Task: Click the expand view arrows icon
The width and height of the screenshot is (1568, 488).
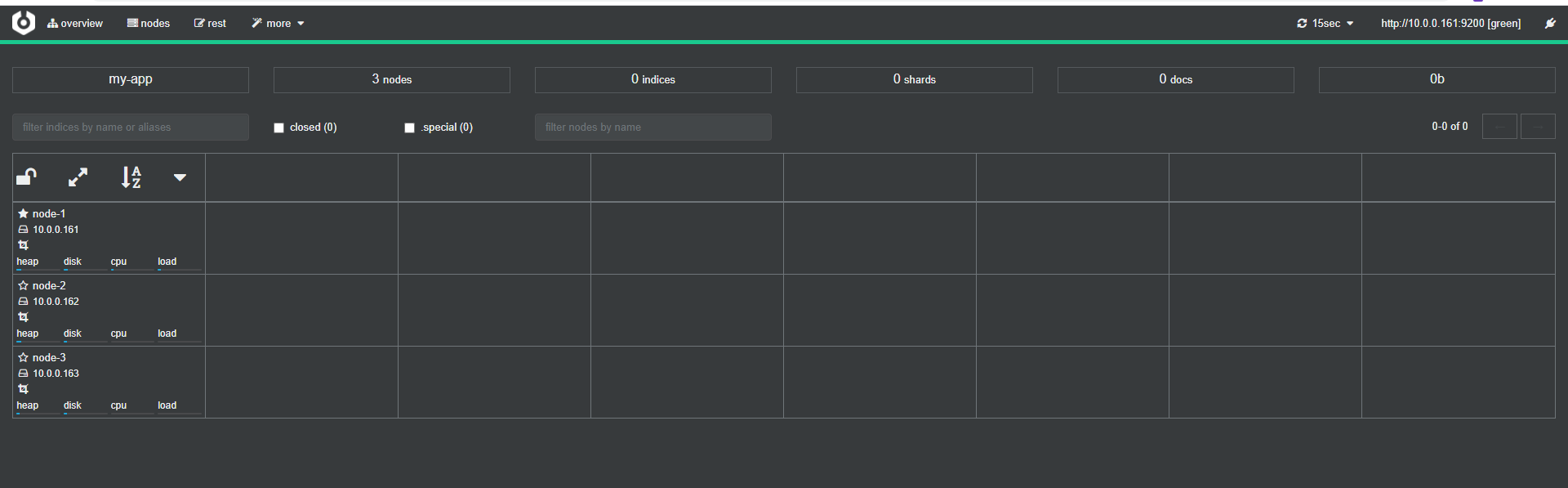Action: (78, 177)
